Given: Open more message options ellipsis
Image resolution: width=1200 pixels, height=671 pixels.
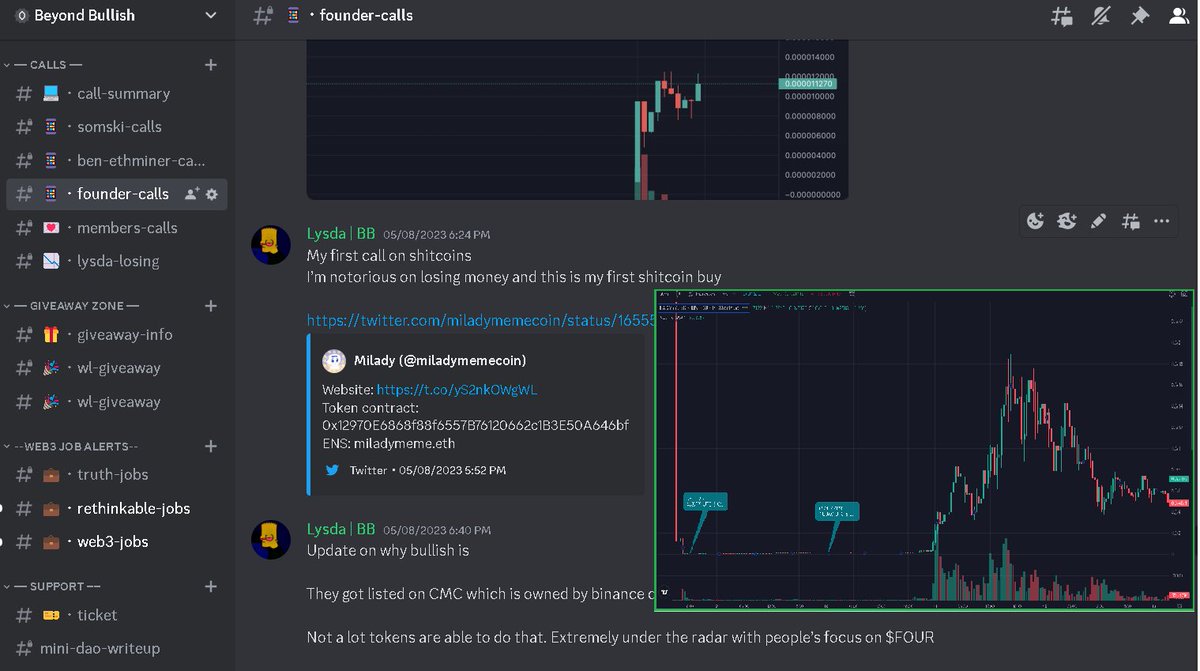Looking at the screenshot, I should pos(1161,222).
